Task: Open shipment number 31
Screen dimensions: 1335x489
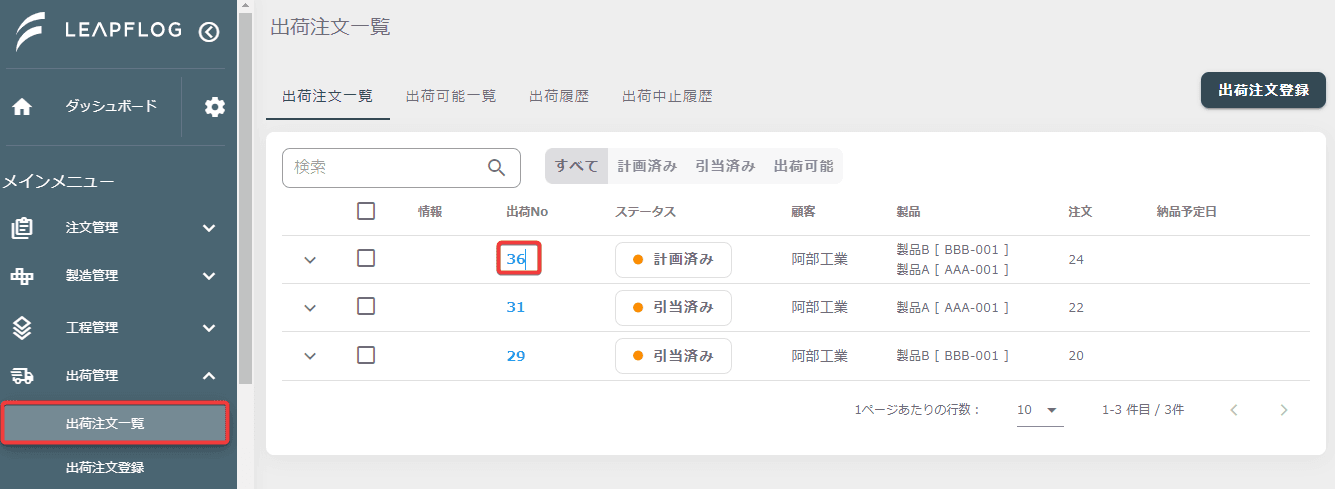Action: coord(516,307)
